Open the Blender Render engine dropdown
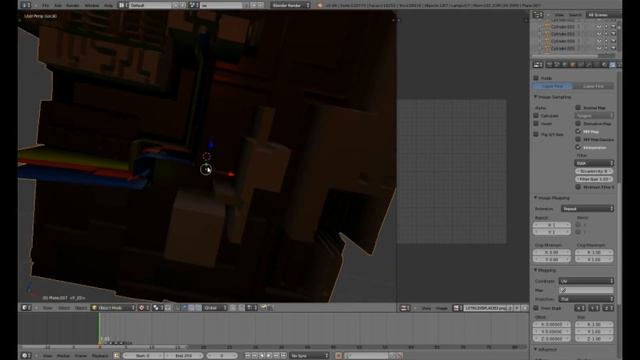Image resolution: width=640 pixels, height=360 pixels. [x=290, y=5]
